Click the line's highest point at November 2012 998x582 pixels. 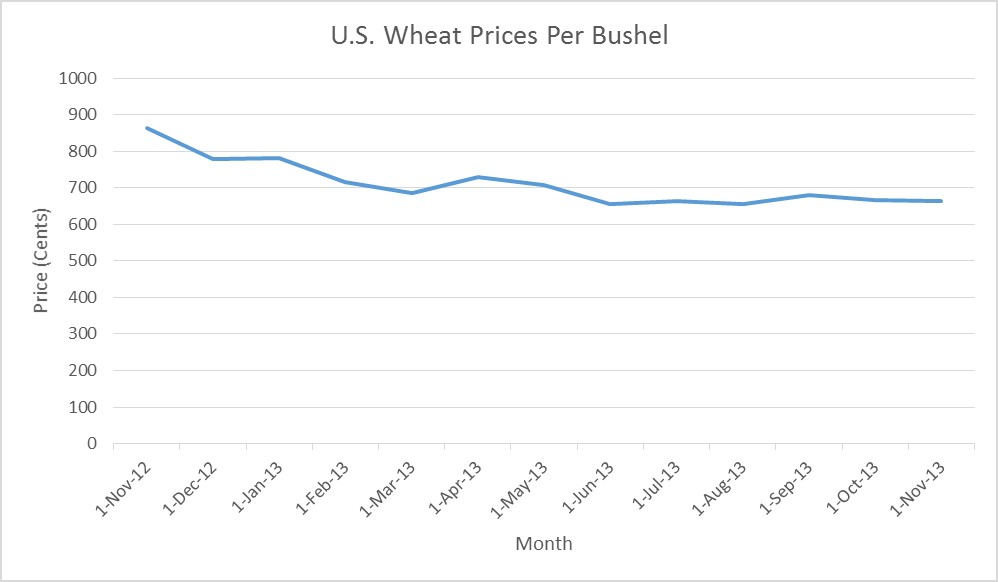[147, 128]
